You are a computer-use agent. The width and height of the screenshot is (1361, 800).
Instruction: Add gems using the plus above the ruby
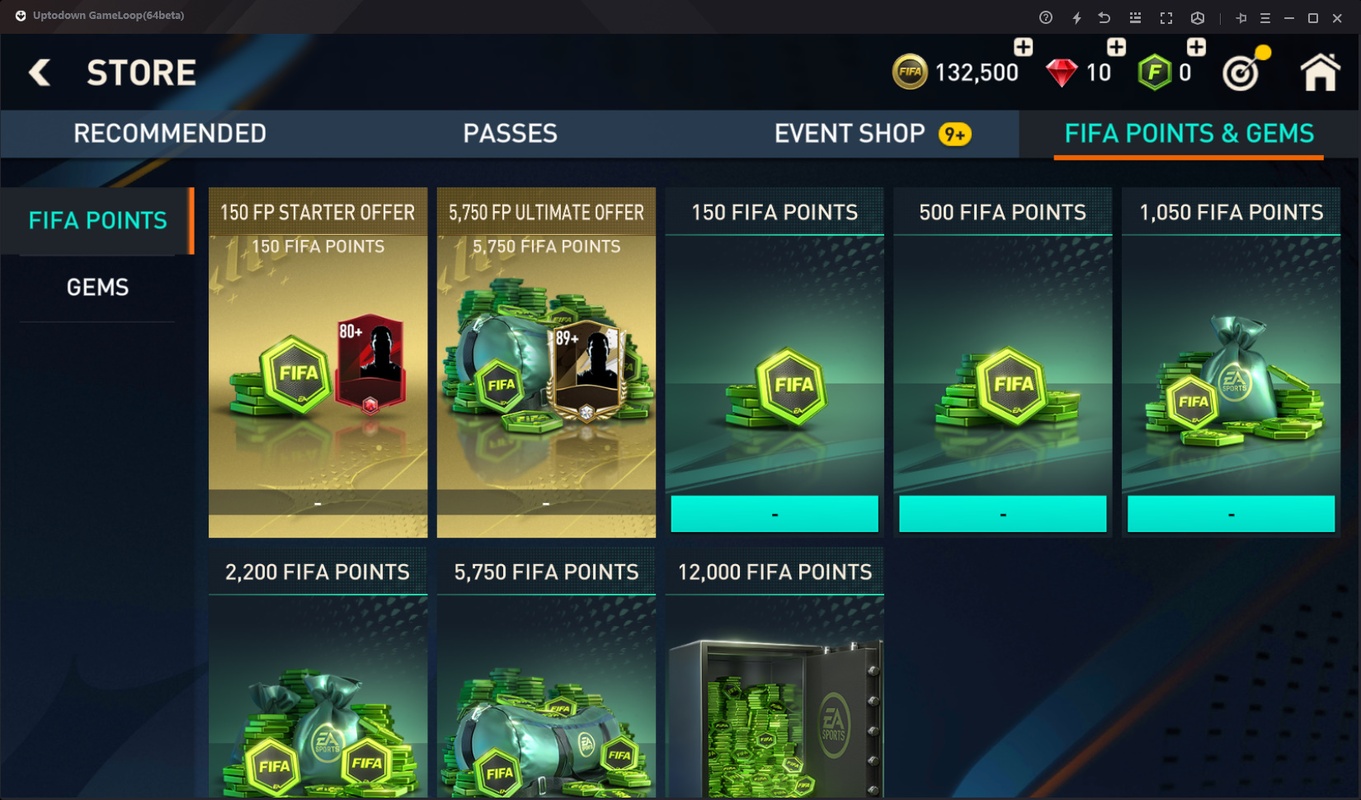click(1116, 47)
